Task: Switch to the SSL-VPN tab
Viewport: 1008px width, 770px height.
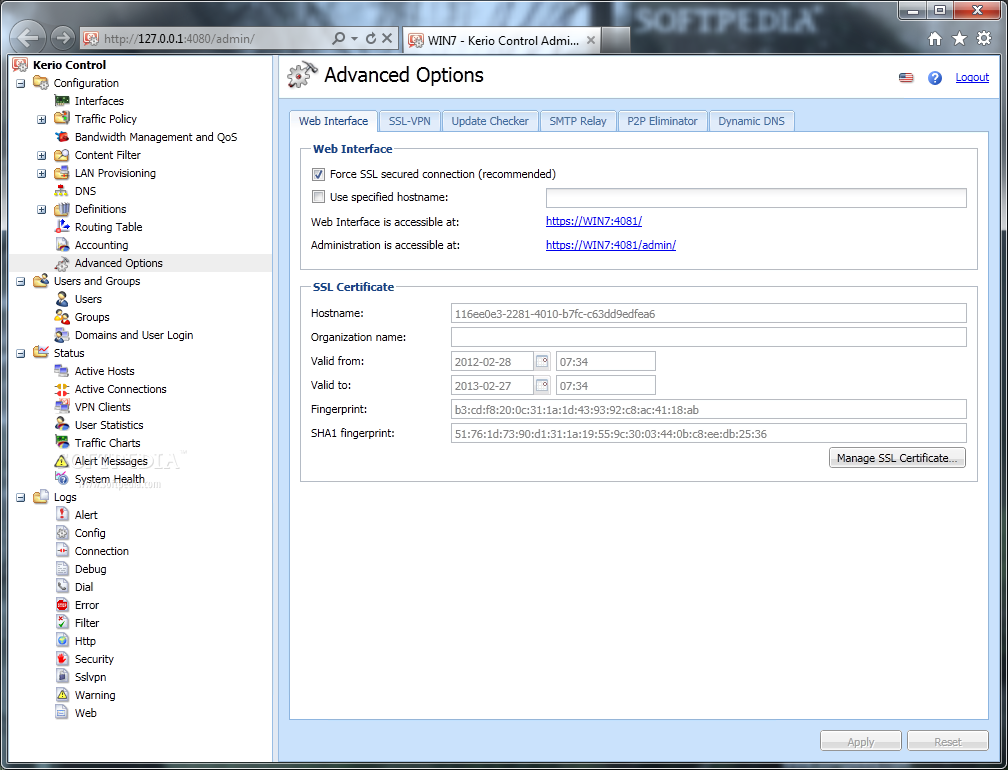Action: (x=410, y=121)
